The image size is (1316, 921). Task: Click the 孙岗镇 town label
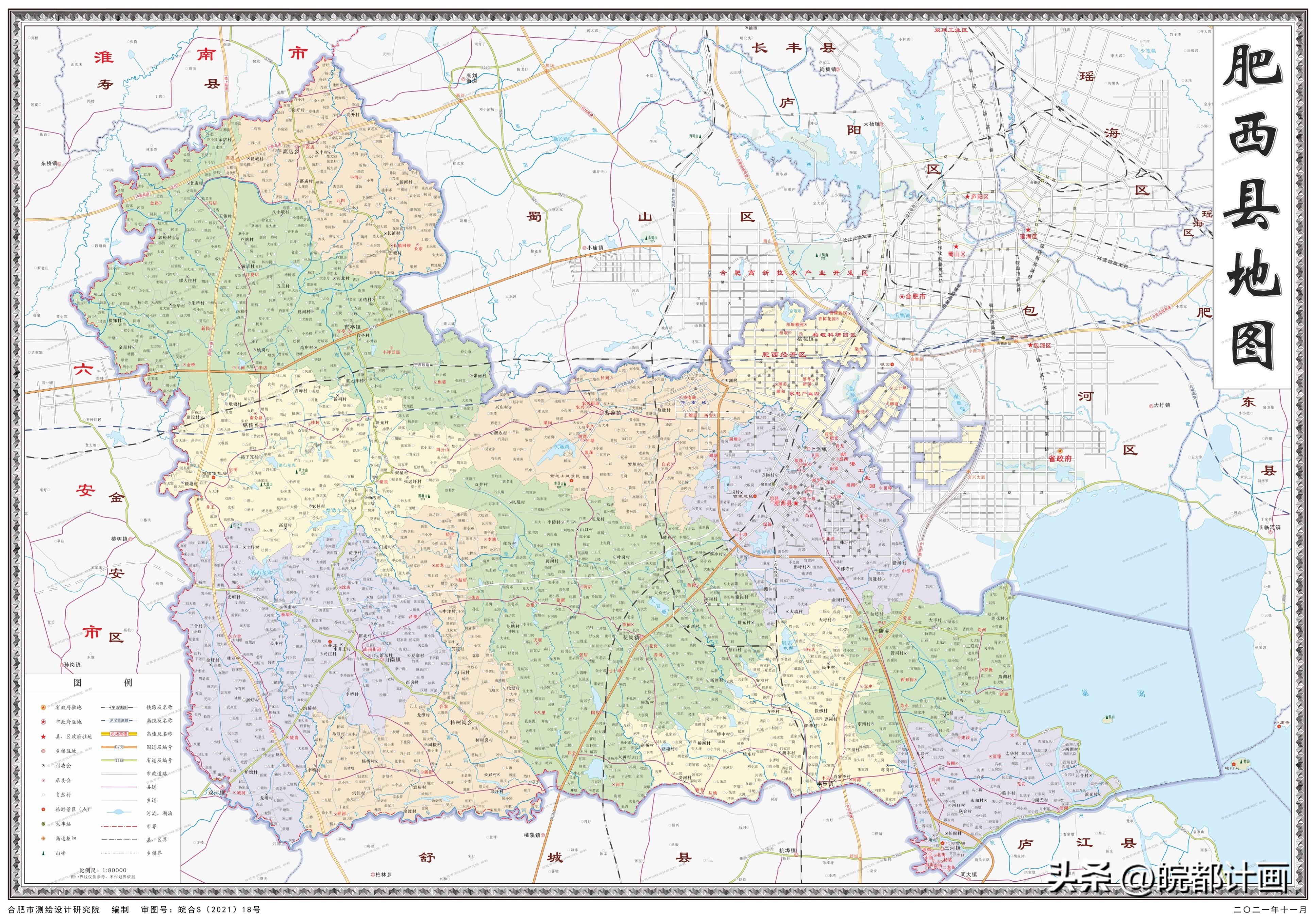coord(72,665)
